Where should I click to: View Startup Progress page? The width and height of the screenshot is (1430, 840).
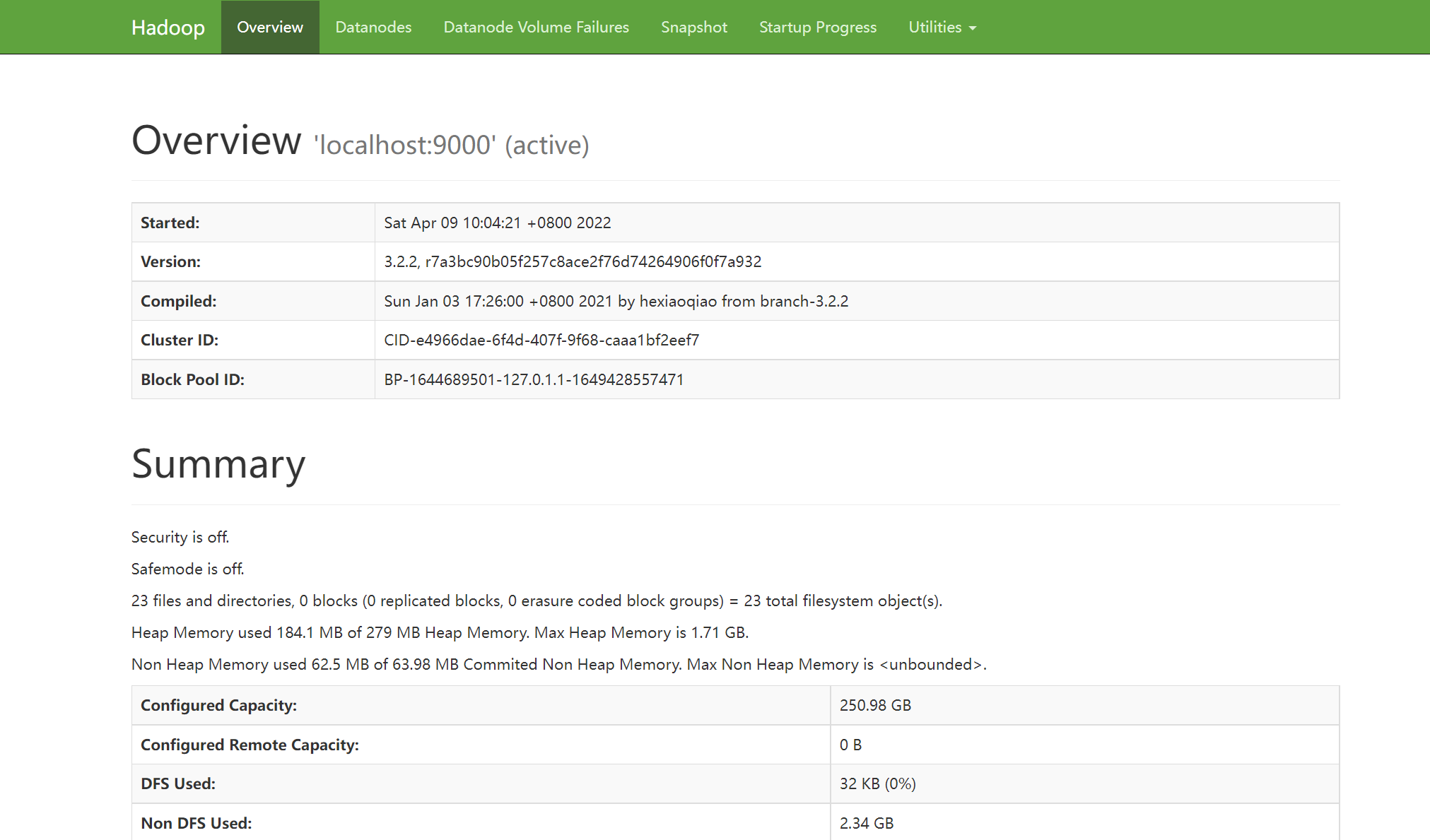point(817,27)
